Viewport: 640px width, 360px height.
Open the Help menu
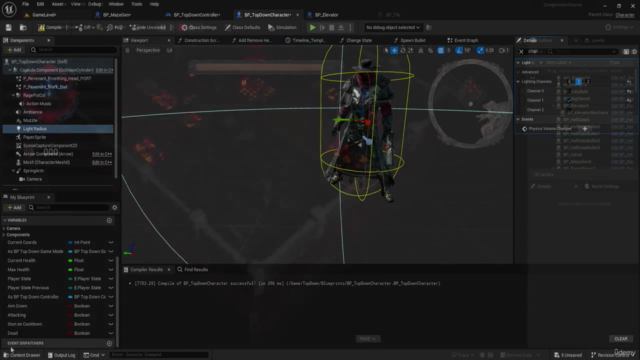[154, 4]
